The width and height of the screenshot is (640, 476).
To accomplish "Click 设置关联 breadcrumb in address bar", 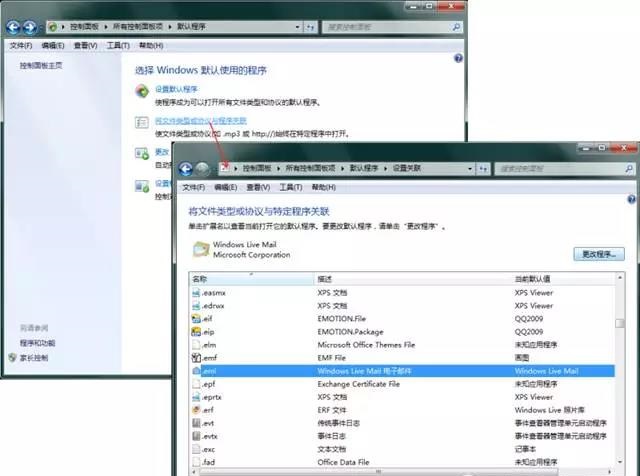I will pos(407,168).
